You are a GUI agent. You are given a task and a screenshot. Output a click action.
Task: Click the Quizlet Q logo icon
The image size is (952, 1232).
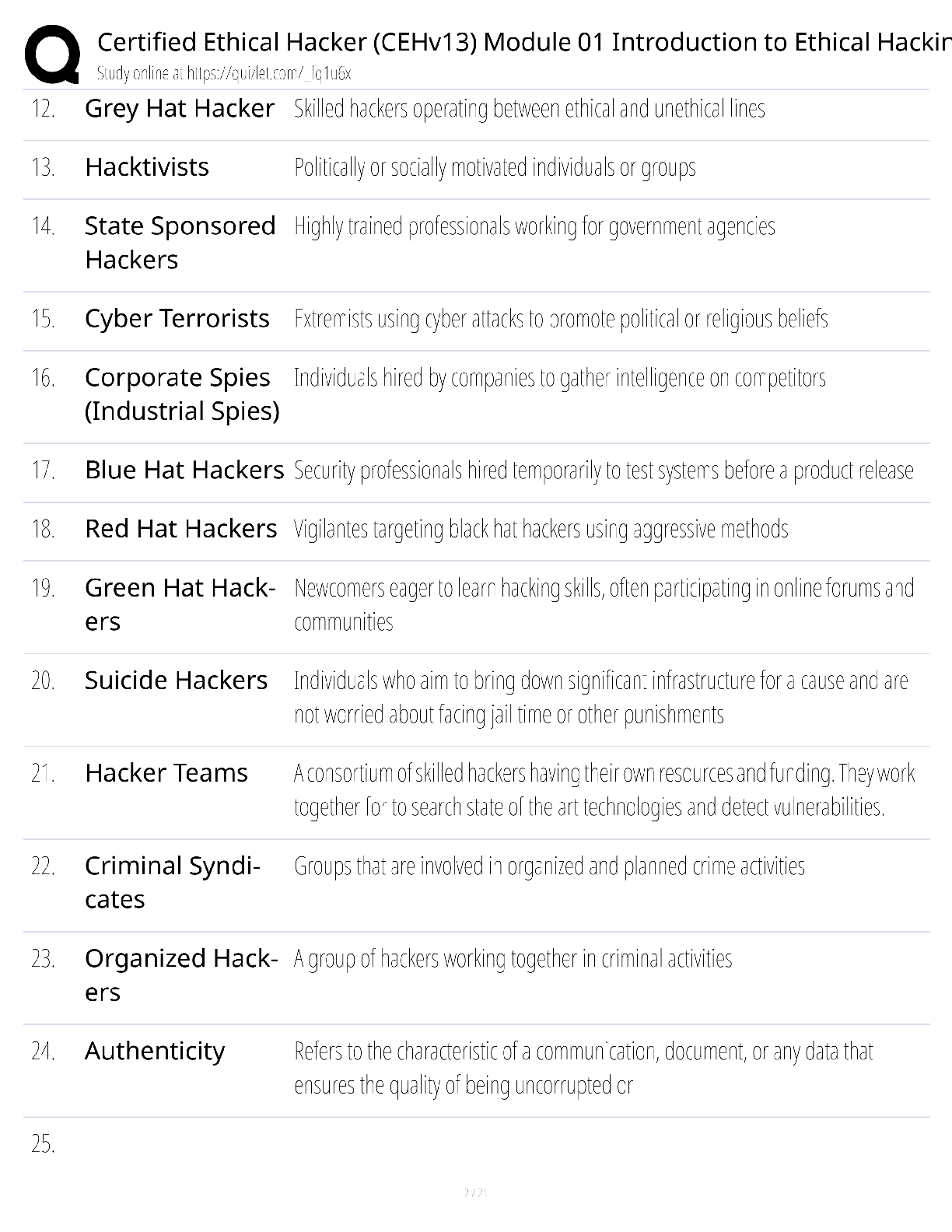click(x=52, y=54)
